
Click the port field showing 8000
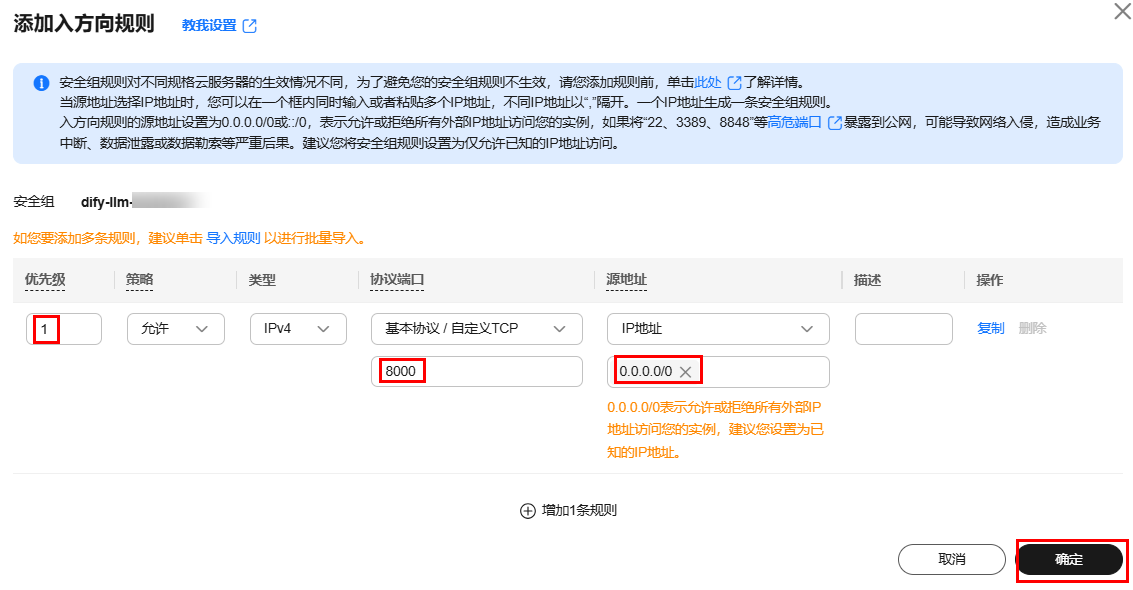(477, 371)
